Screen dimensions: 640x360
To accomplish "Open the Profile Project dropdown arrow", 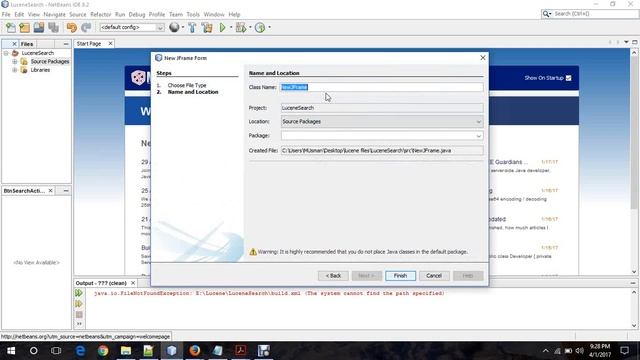I will point(269,27).
